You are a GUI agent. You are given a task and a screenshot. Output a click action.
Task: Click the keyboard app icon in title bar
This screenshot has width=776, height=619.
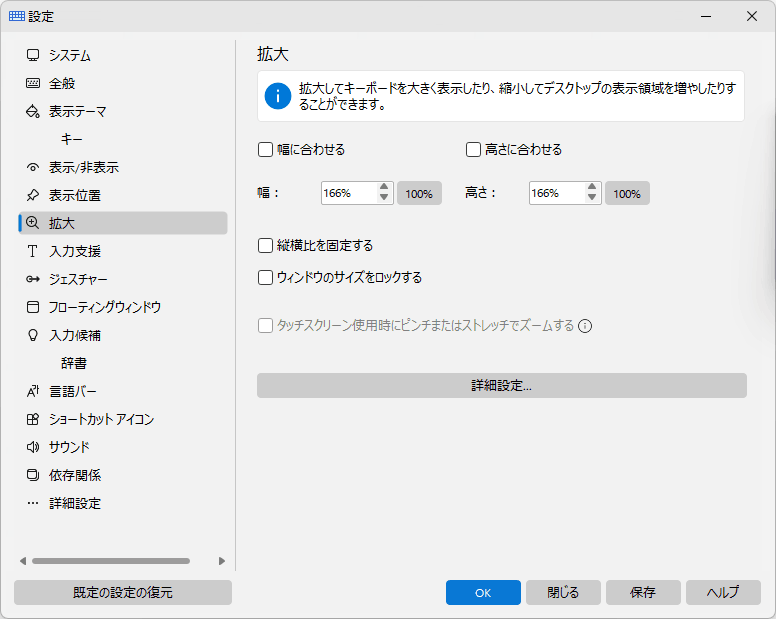coord(16,16)
